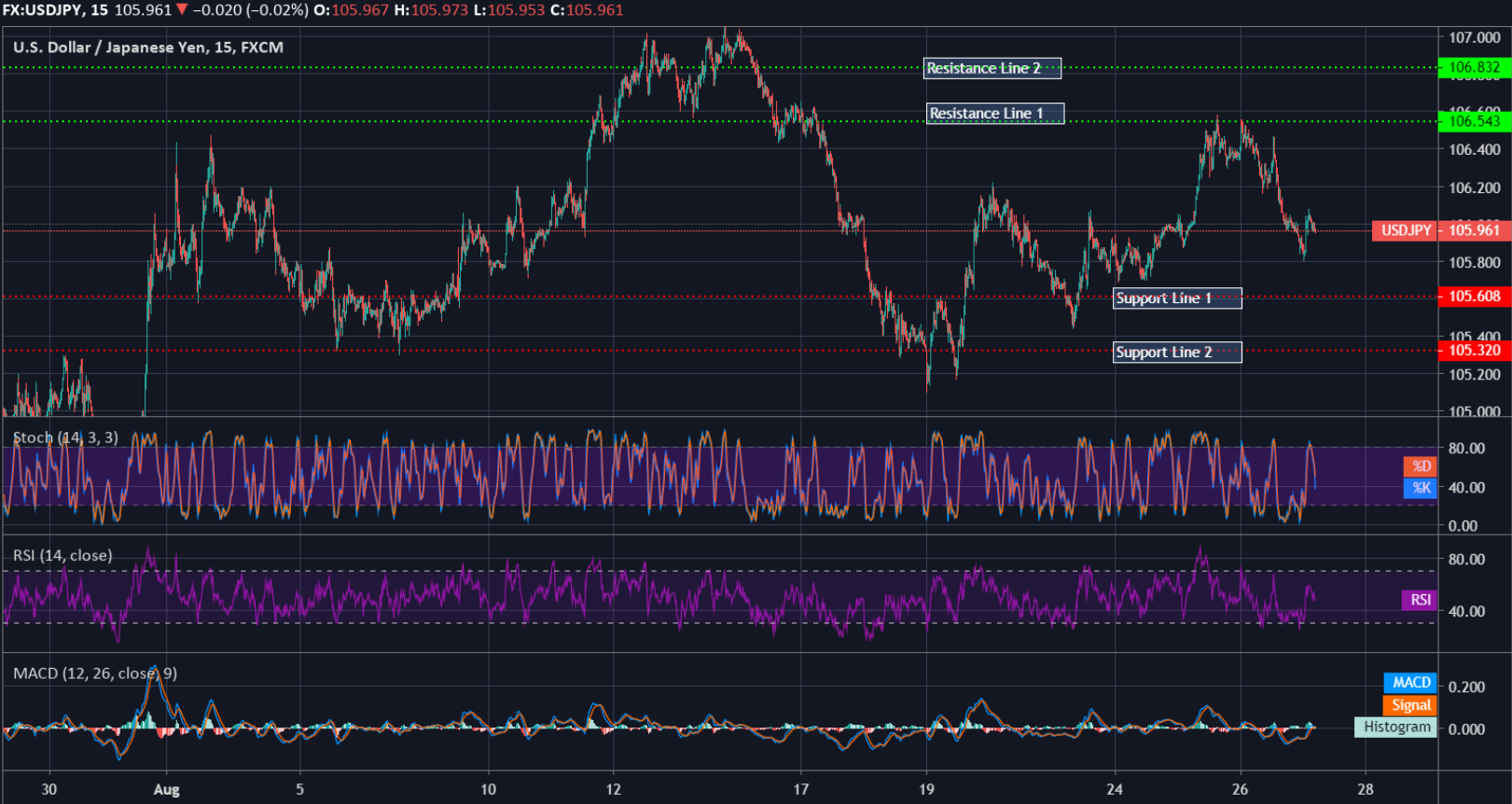Click date 24 on the time axis

tap(1115, 790)
